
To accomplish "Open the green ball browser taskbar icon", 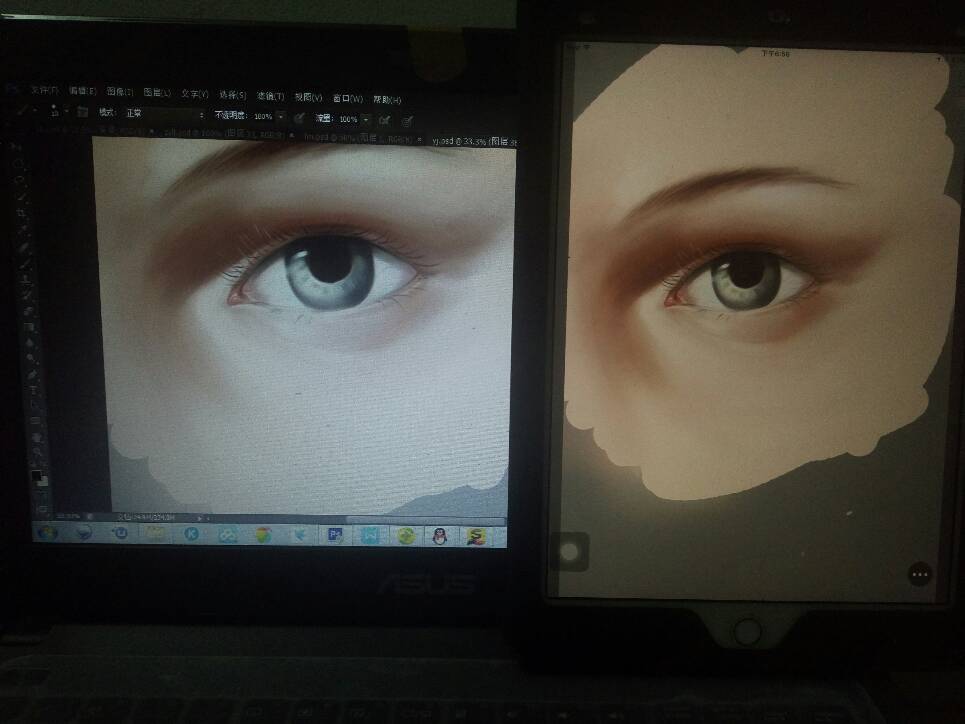I will click(x=405, y=536).
